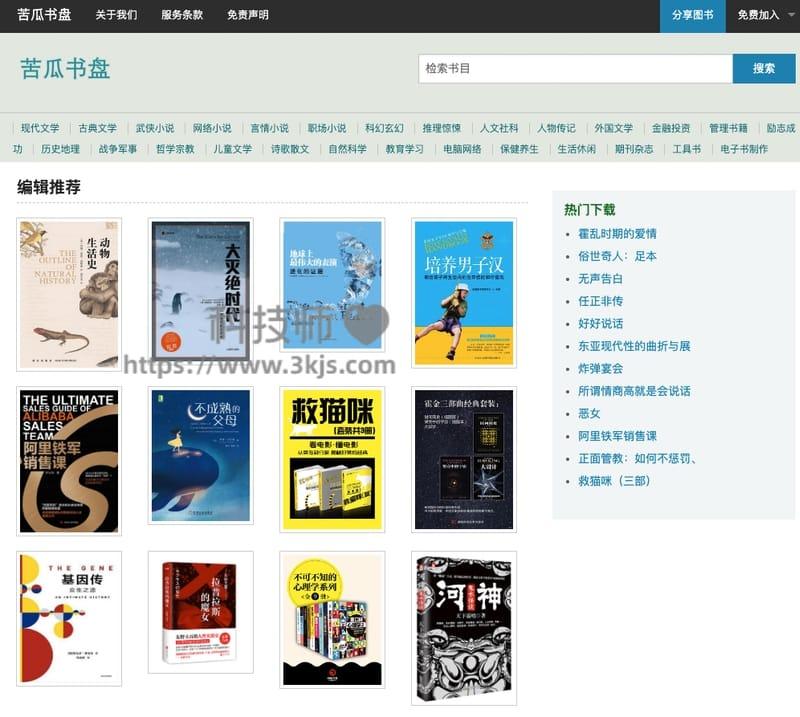The width and height of the screenshot is (800, 717).
Task: Select the 推理惊悚 category
Action: [x=441, y=128]
